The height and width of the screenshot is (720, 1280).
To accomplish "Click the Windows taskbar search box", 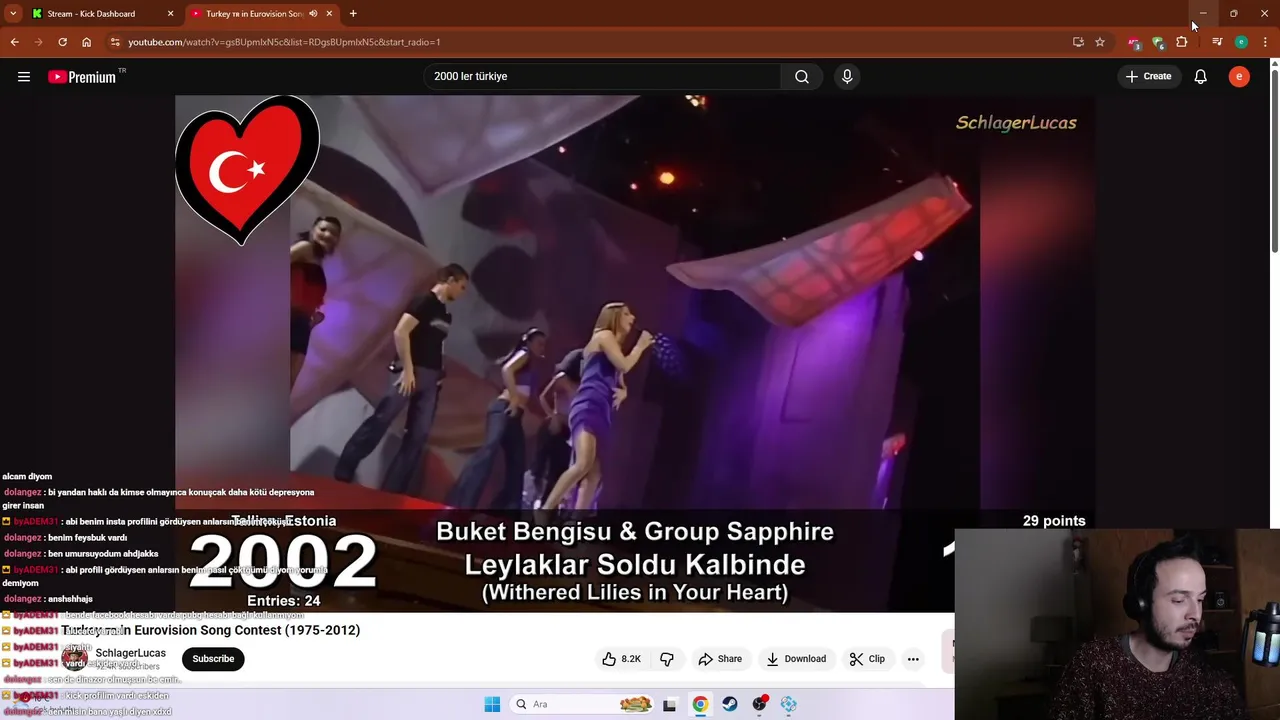I will [x=583, y=704].
